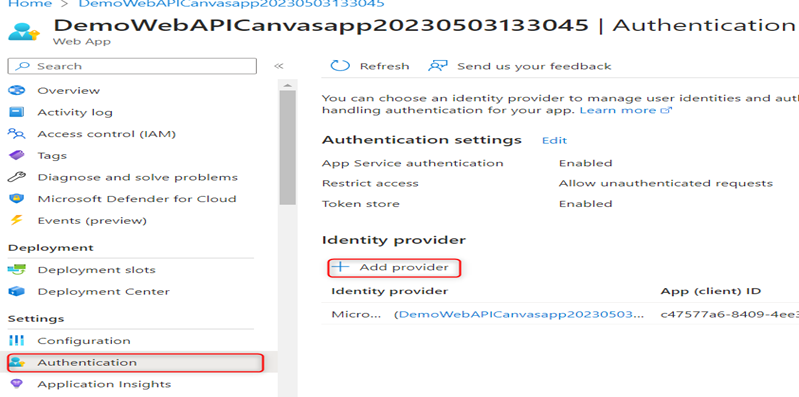The image size is (799, 397).
Task: Click the Microsoft Defender for Cloud shield icon
Action: pyautogui.click(x=17, y=199)
